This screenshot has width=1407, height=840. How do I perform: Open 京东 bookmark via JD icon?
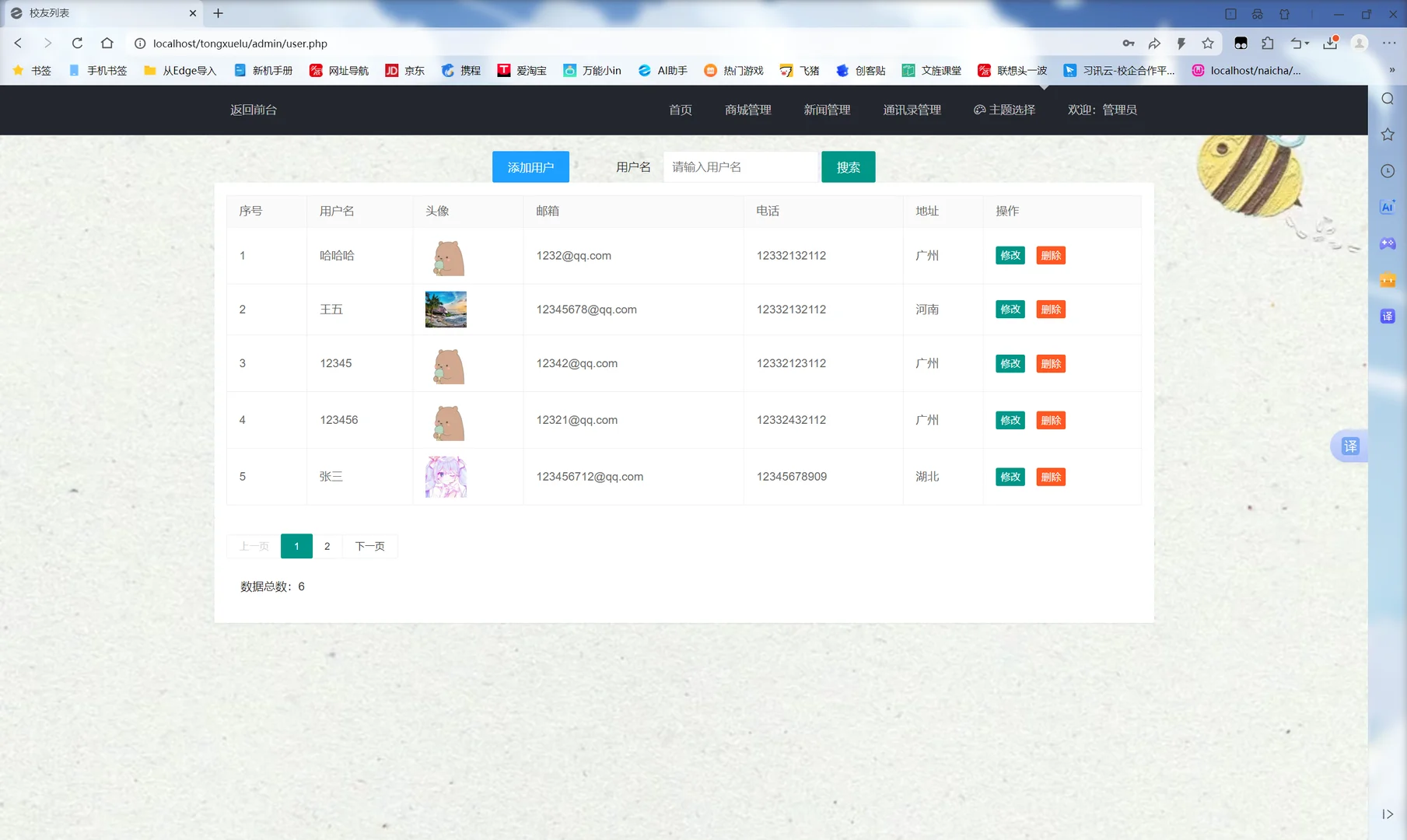click(404, 70)
